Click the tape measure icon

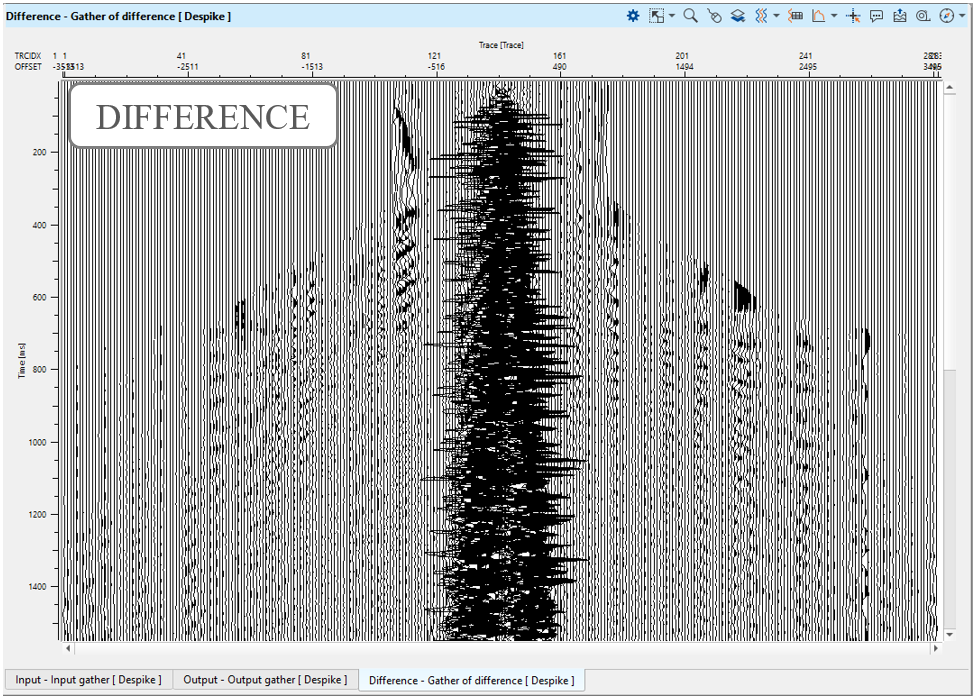(x=923, y=16)
